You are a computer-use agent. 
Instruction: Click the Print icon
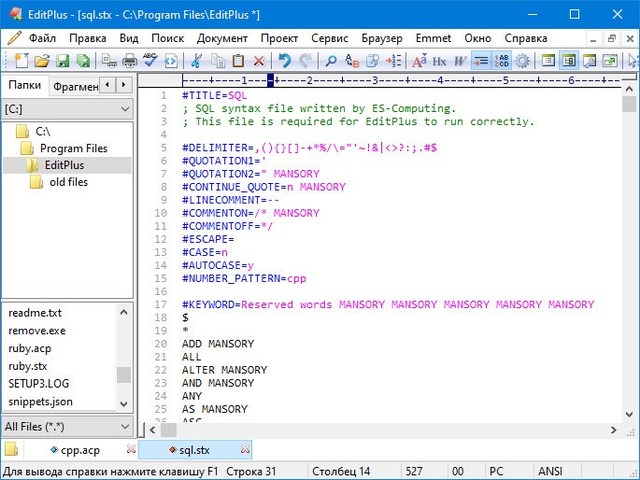(128, 62)
